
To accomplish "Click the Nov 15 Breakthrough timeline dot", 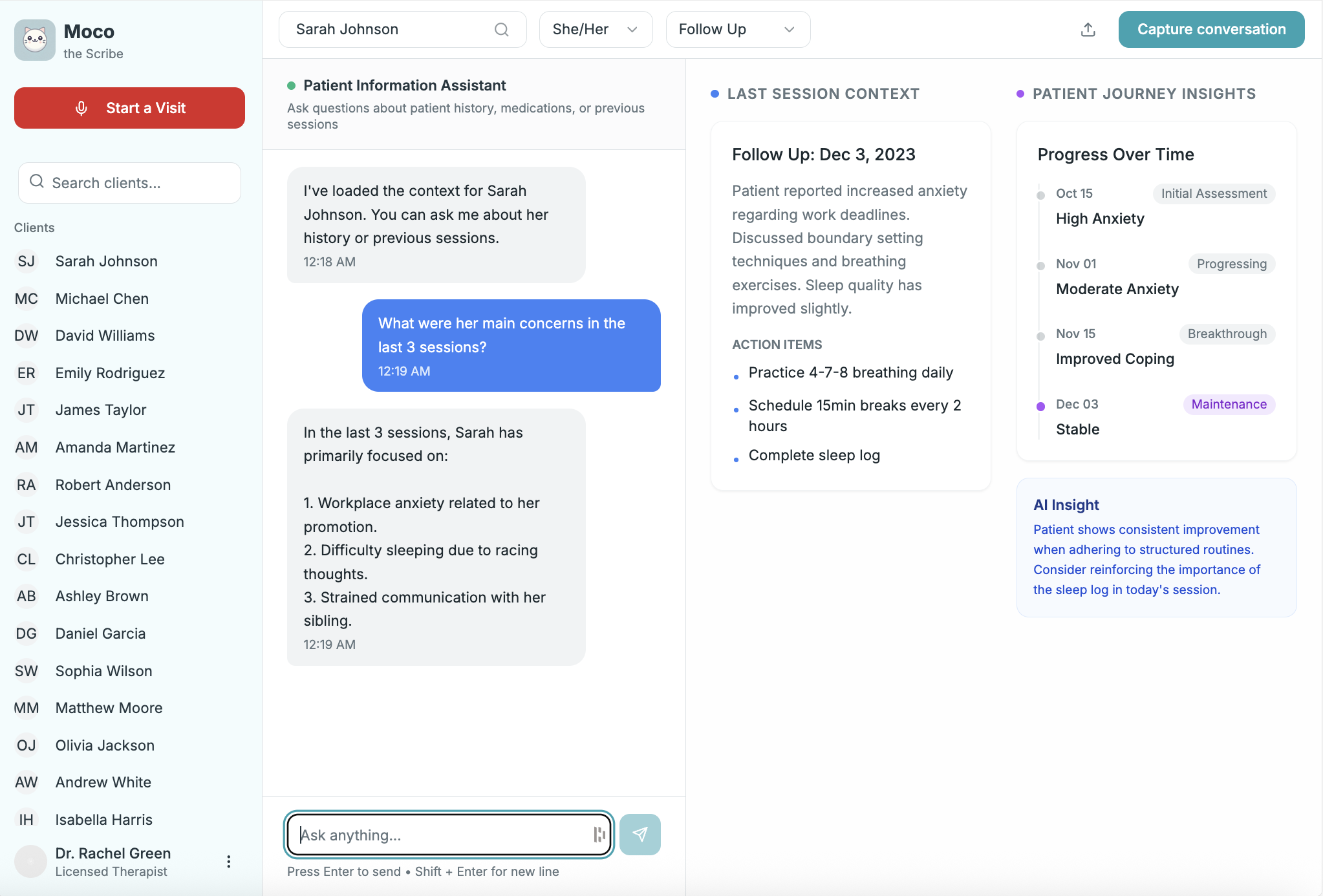I will click(1040, 336).
